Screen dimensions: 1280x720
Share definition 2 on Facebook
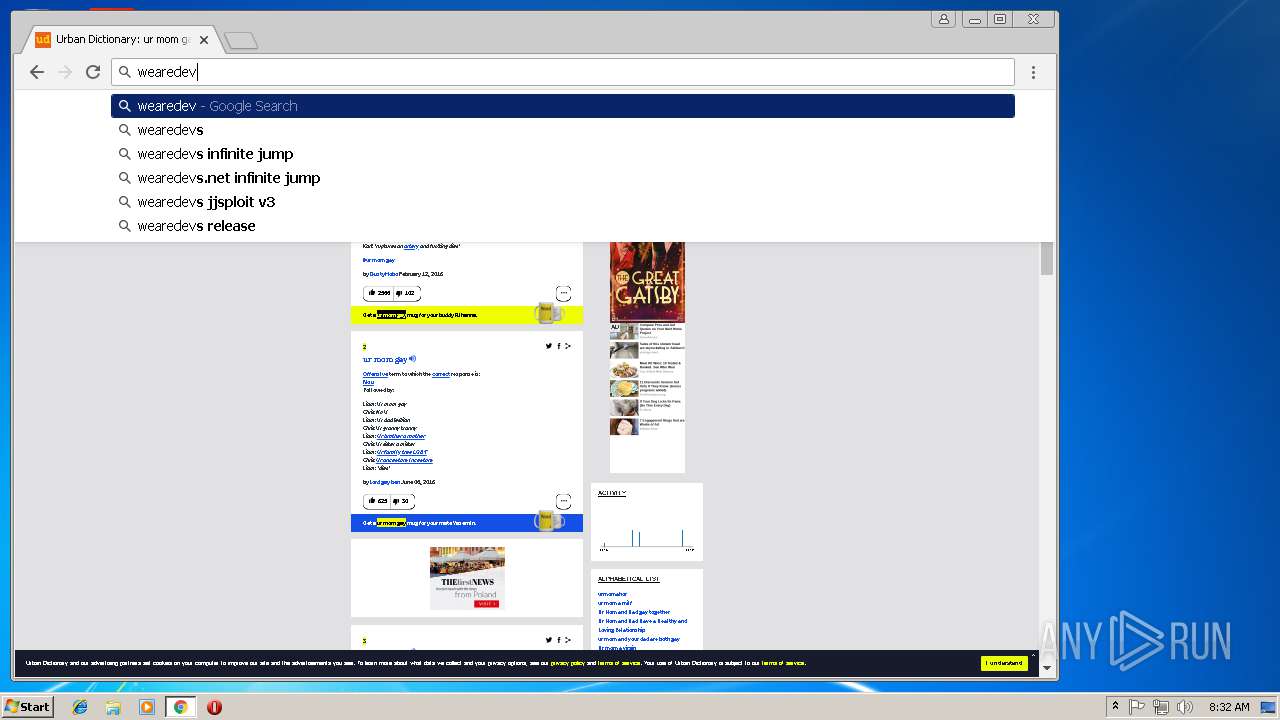tap(558, 346)
